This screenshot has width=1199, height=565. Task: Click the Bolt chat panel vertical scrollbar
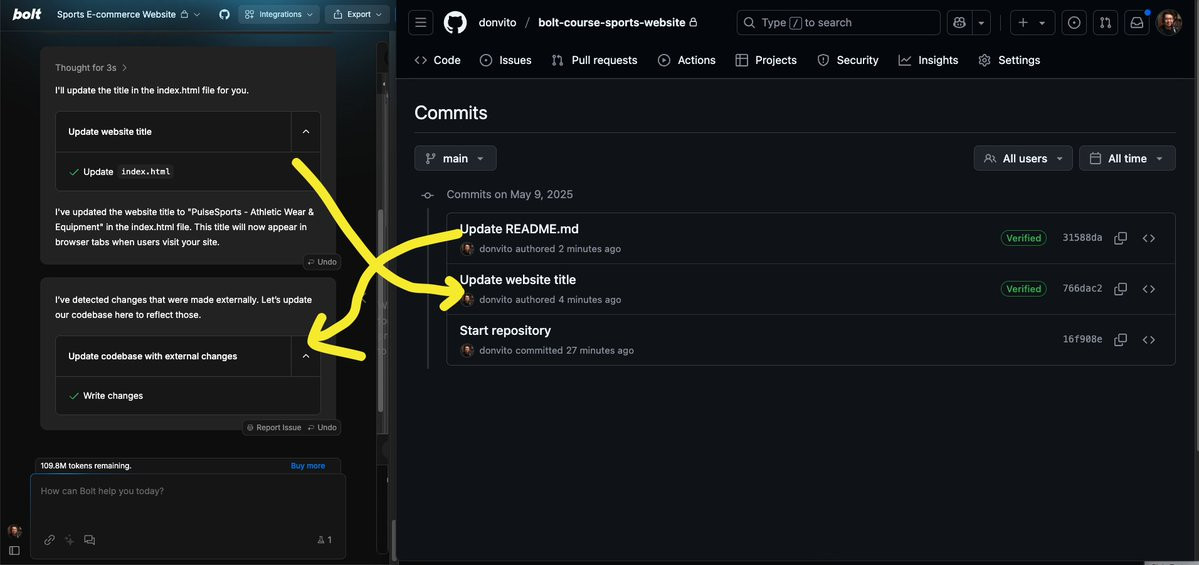(x=381, y=310)
